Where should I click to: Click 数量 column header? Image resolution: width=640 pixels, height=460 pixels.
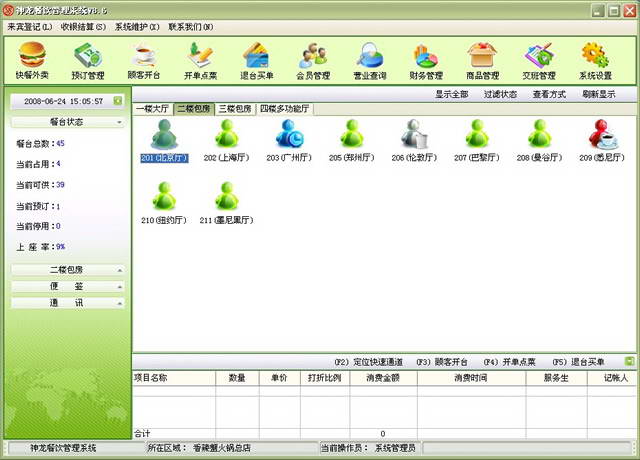coord(237,378)
